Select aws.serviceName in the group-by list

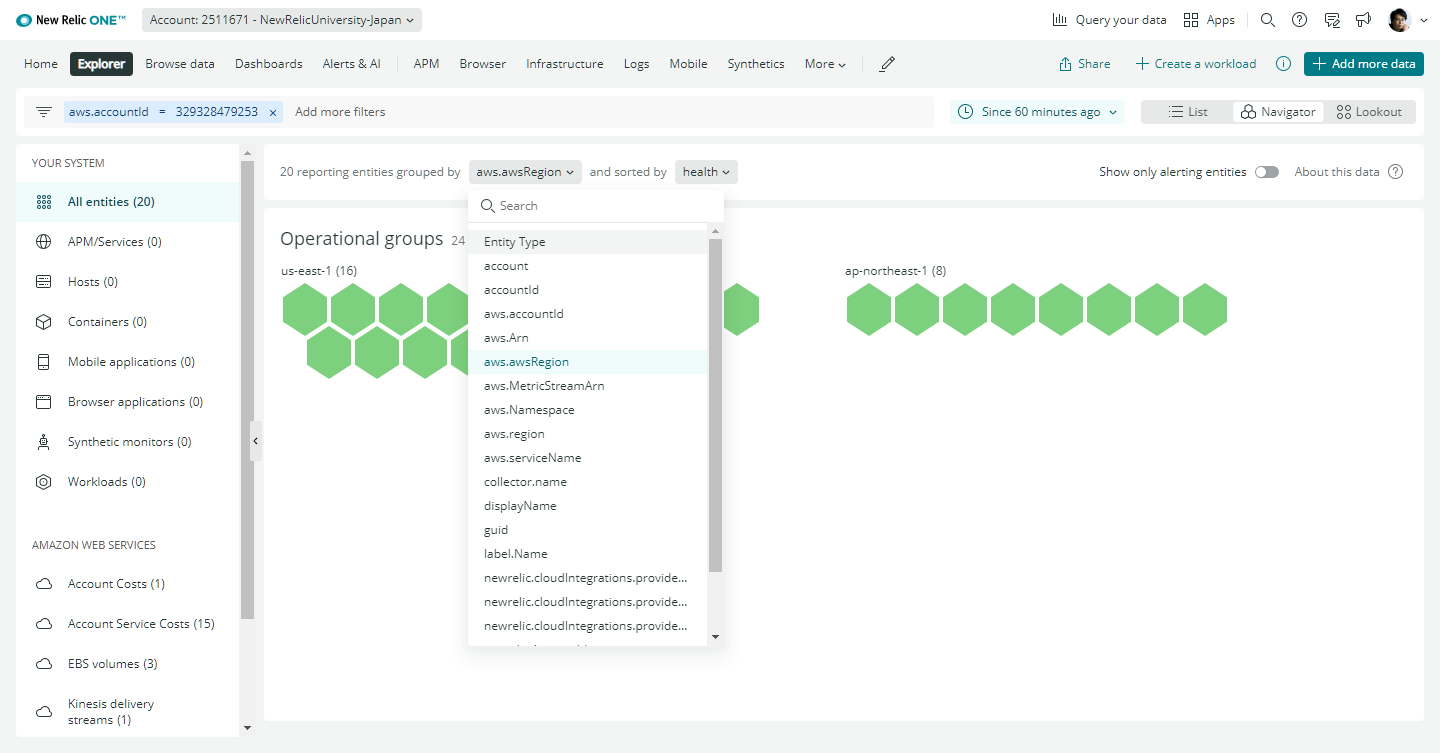point(588,458)
